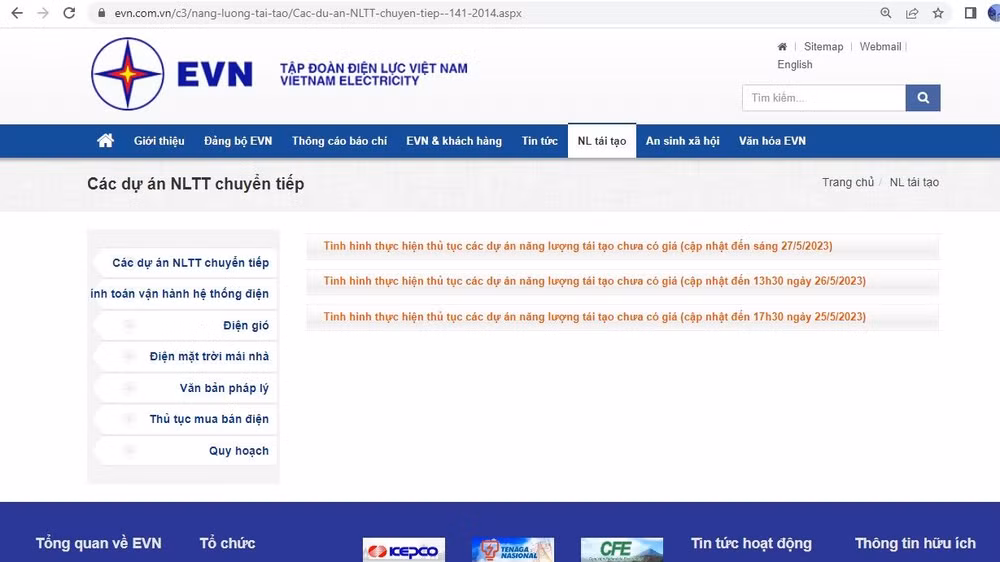The height and width of the screenshot is (562, 1000).
Task: Open the 'Giới thiệu' menu
Action: click(159, 141)
